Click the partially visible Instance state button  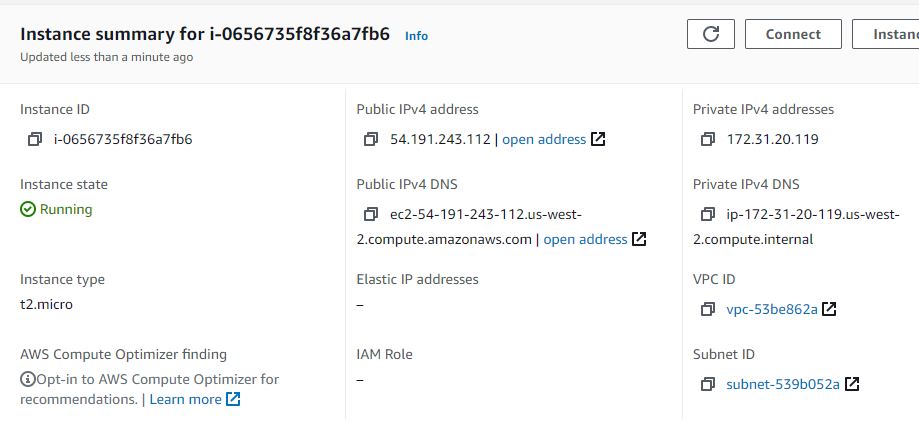point(886,34)
